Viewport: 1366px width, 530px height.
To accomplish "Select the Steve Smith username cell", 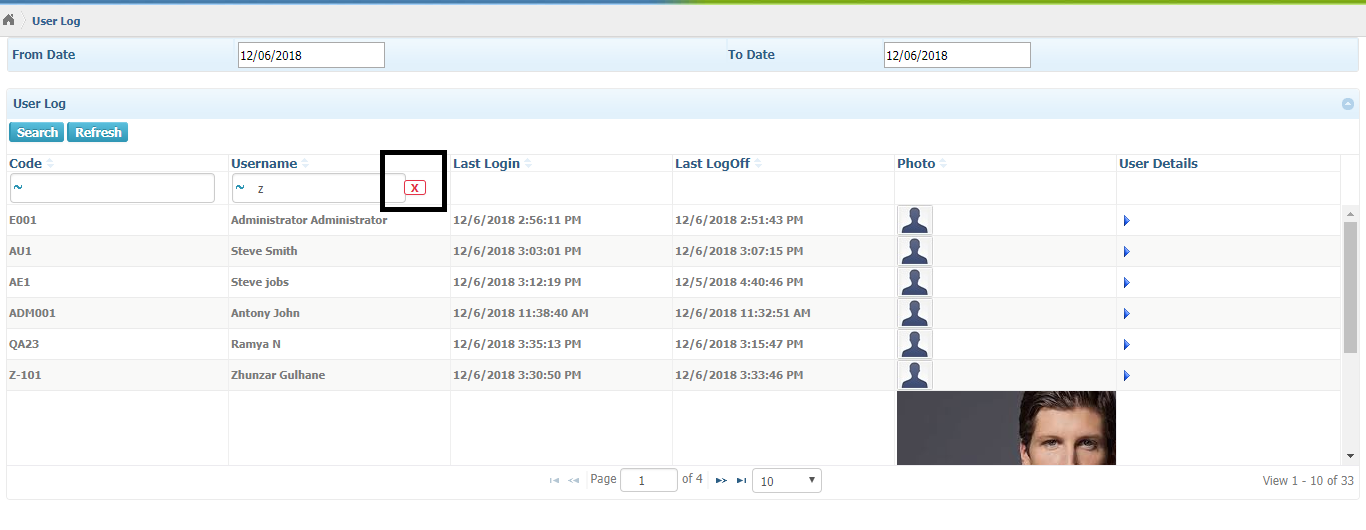I will 339,251.
